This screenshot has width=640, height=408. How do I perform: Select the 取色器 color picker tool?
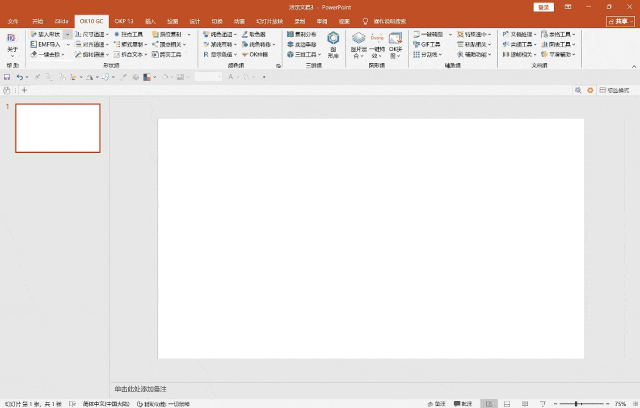pyautogui.click(x=253, y=34)
